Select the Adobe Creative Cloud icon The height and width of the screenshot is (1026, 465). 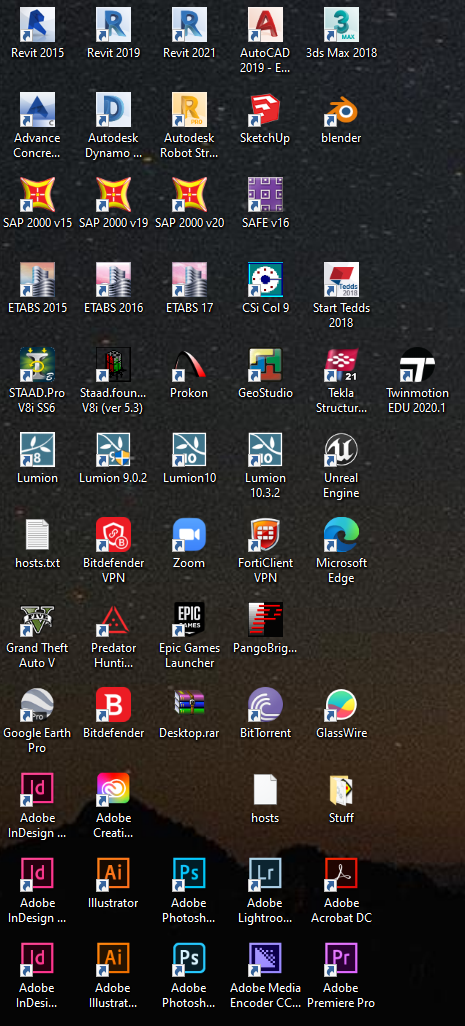point(113,790)
